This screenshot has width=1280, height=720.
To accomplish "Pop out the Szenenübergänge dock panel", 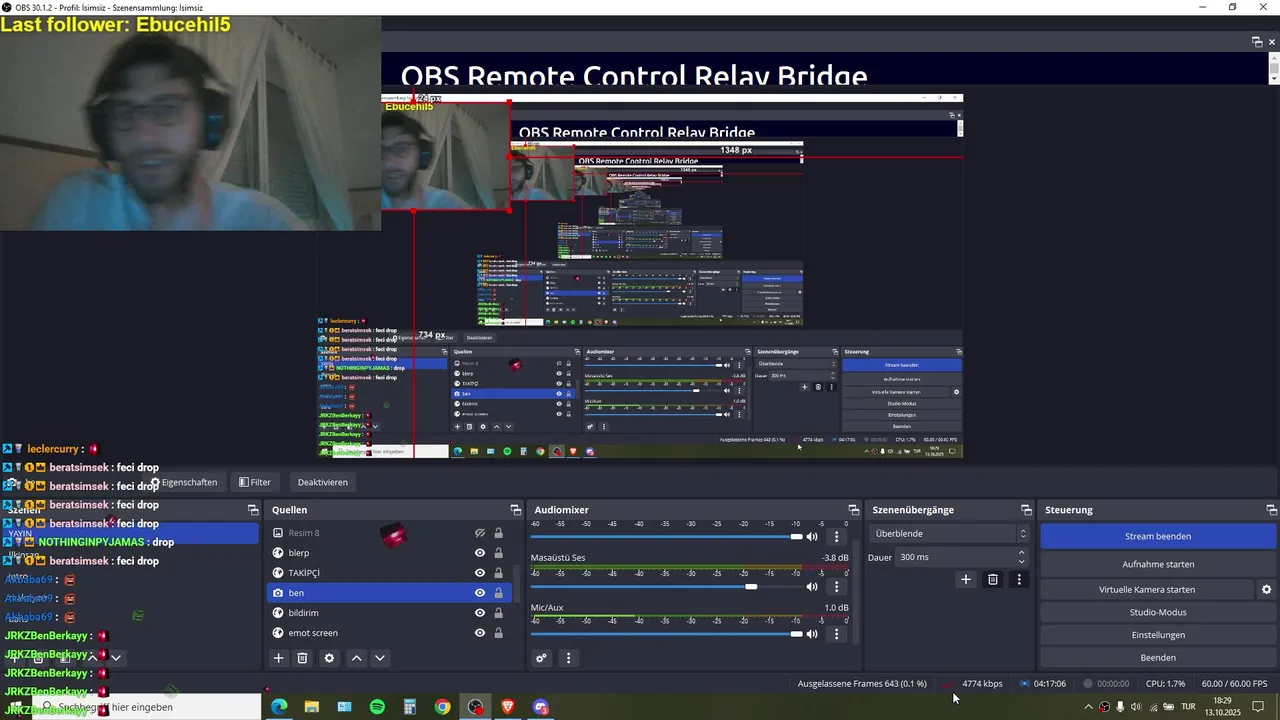I will [x=1026, y=510].
